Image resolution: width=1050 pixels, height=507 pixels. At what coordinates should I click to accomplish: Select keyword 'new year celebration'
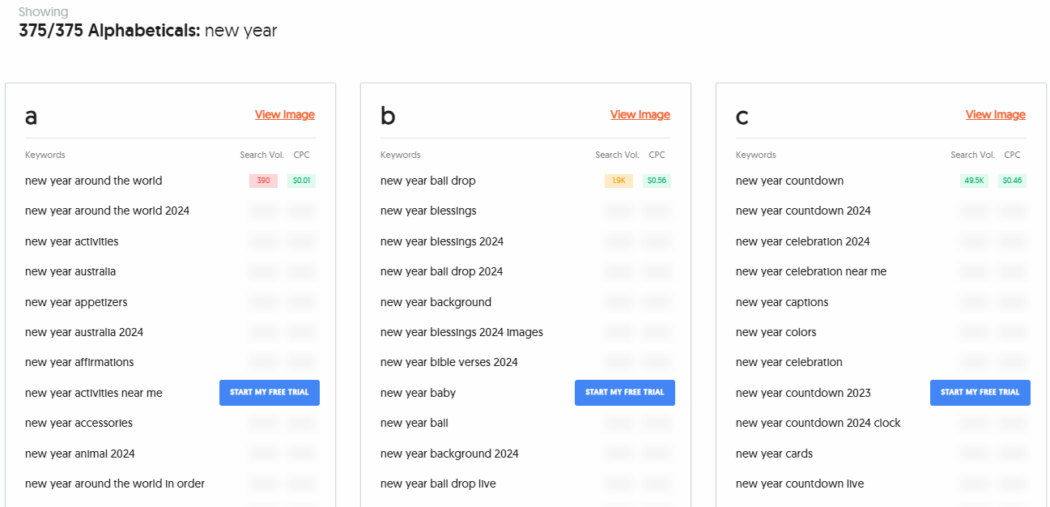coord(789,362)
